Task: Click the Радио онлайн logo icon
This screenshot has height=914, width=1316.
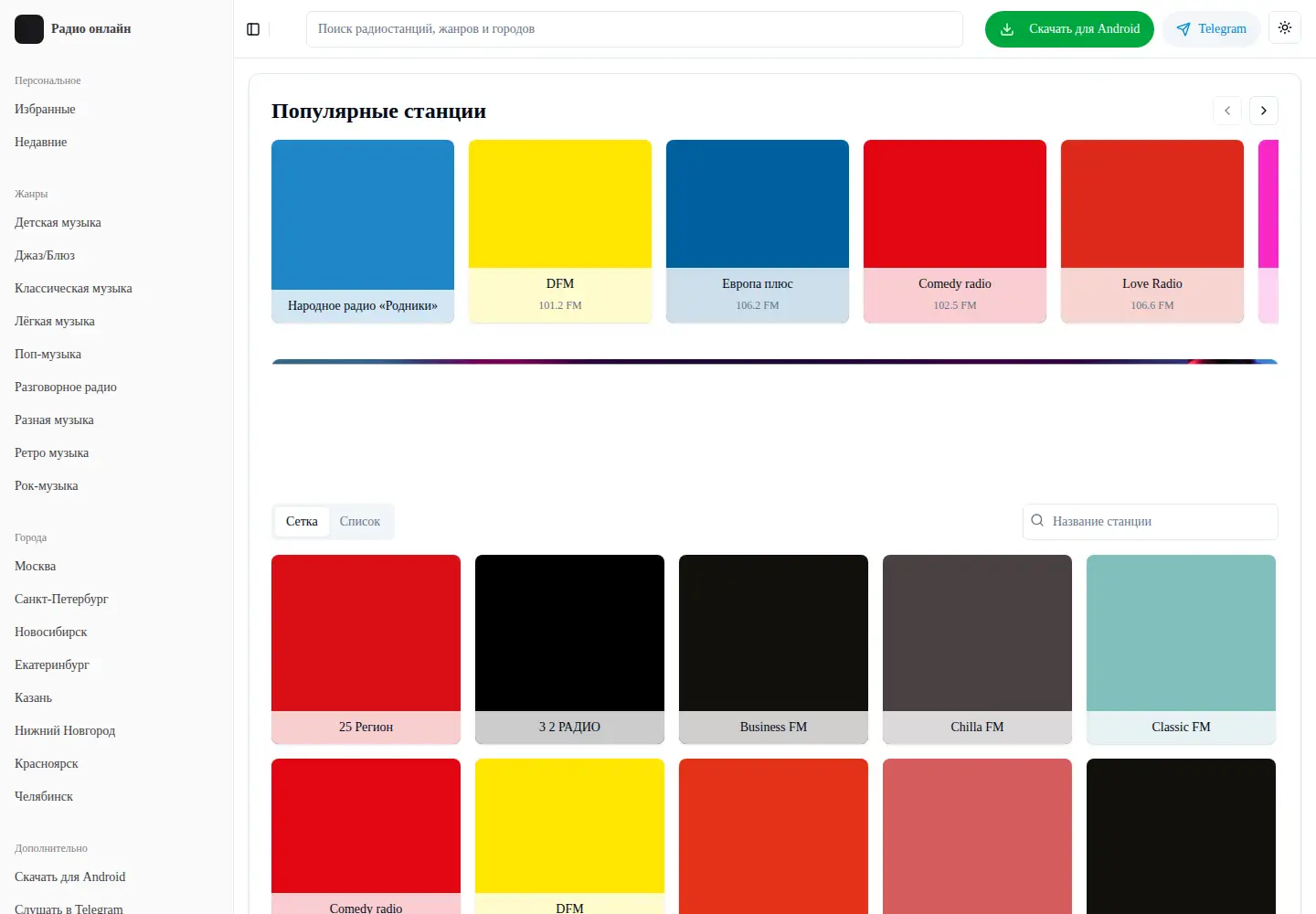Action: coord(29,29)
